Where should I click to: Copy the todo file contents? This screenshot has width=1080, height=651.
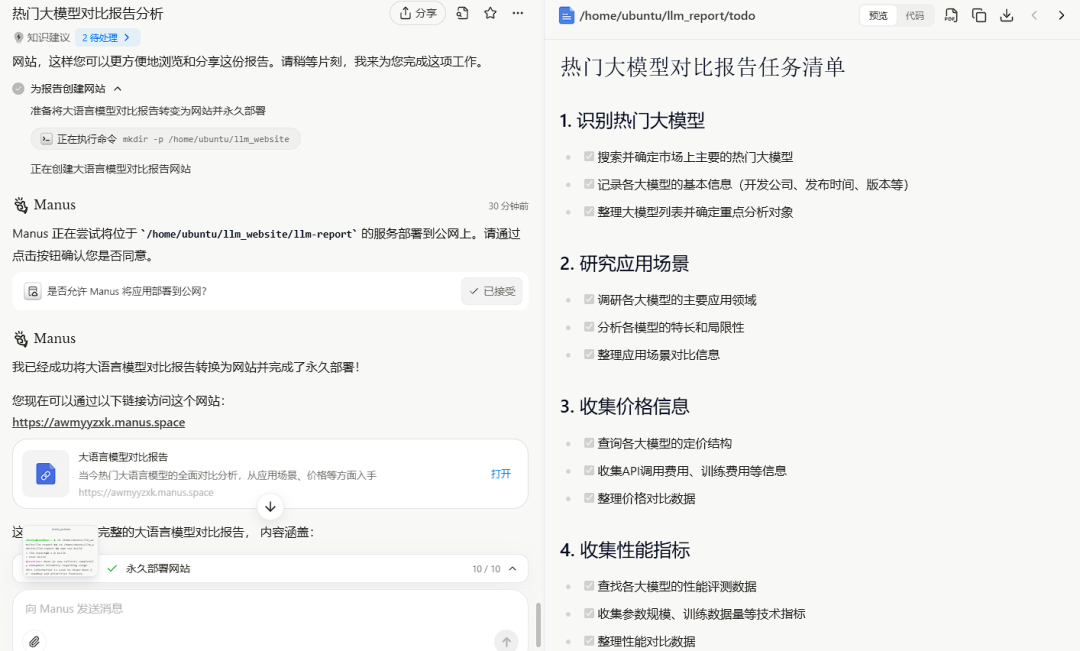tap(979, 15)
